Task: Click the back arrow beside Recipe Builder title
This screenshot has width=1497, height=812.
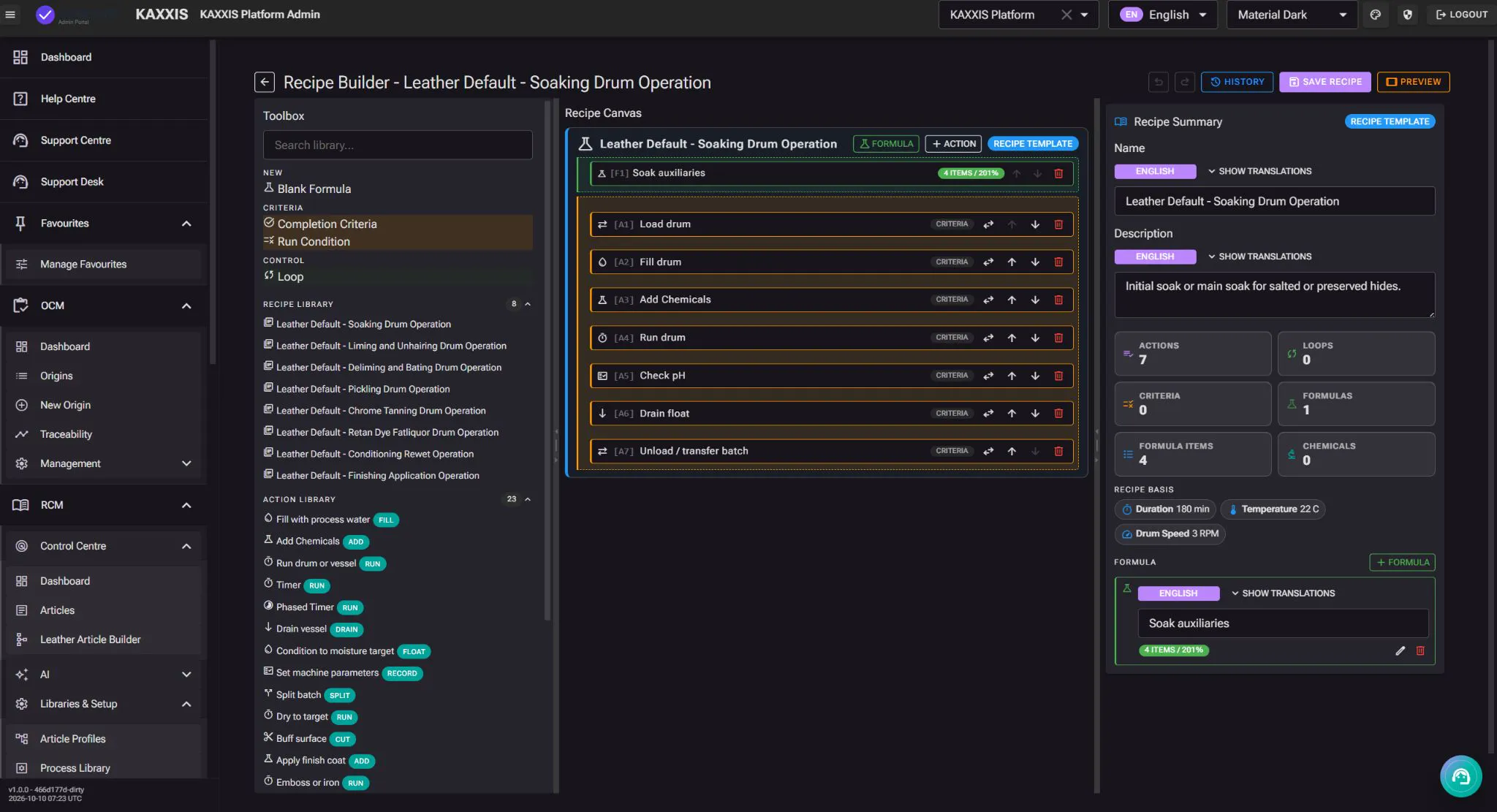Action: (x=264, y=83)
